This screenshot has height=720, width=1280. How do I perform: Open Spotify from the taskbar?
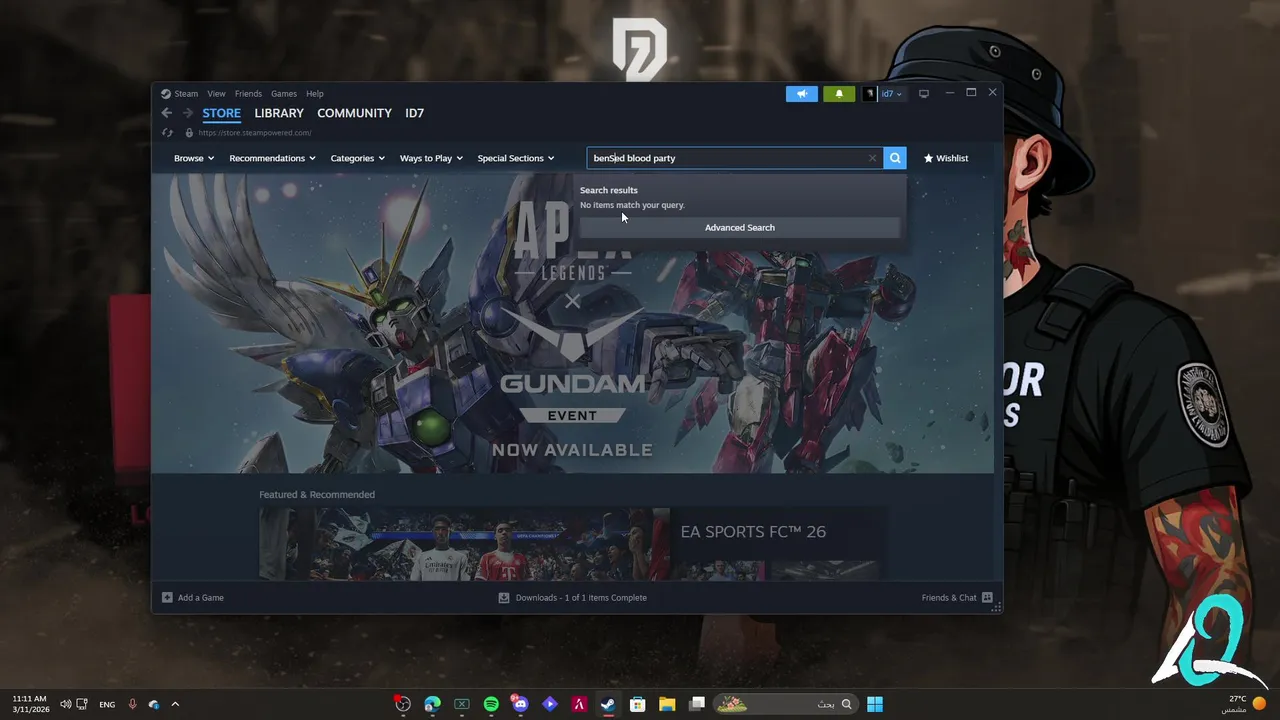click(x=491, y=704)
